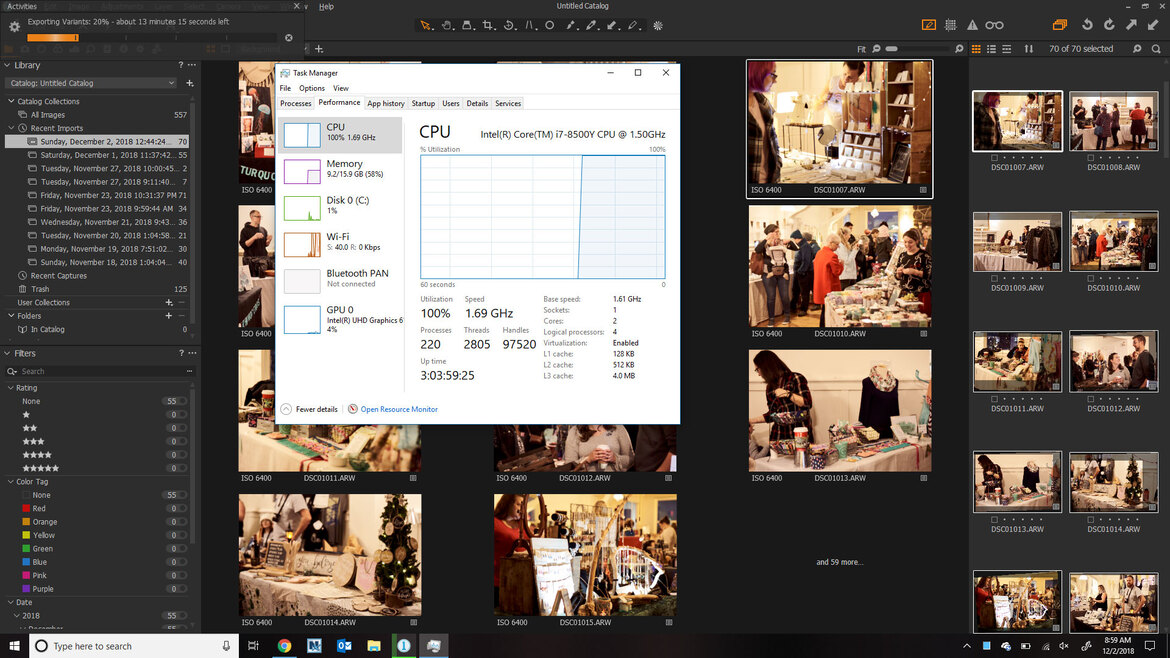Image resolution: width=1170 pixels, height=658 pixels.
Task: Collapse the Rating filter group
Action: coord(11,388)
